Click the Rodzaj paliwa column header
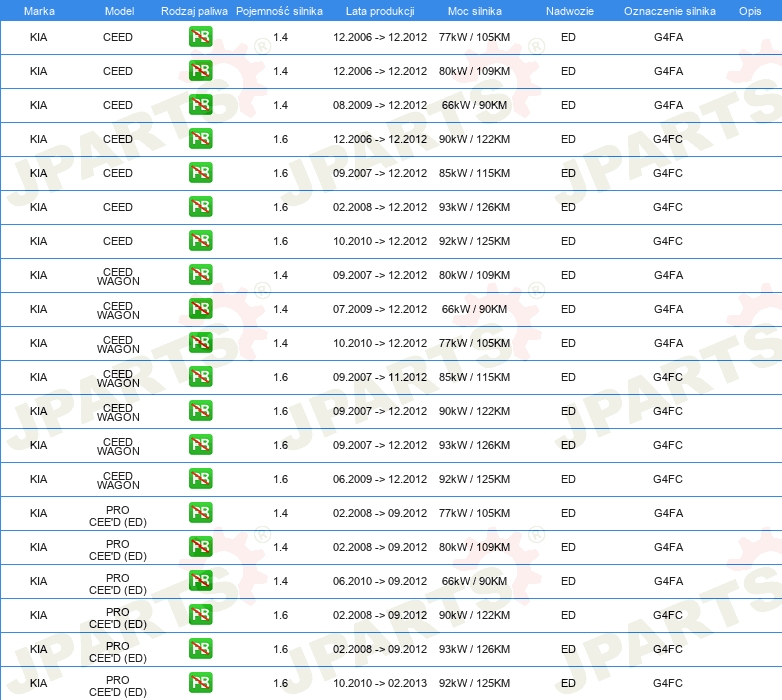The image size is (782, 700). point(194,11)
